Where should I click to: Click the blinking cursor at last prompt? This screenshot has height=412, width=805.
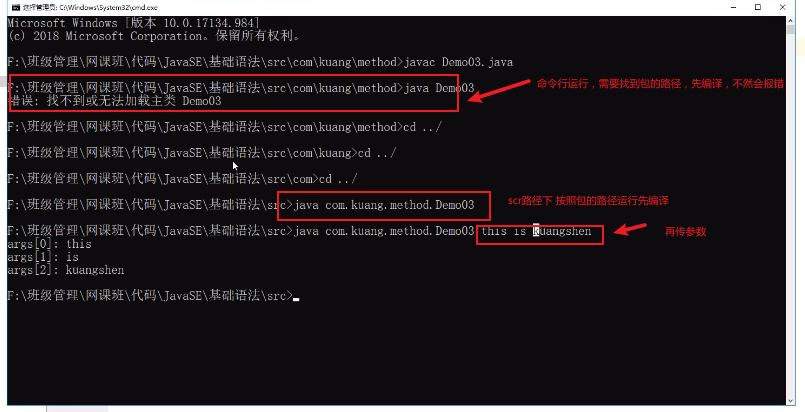coord(296,299)
